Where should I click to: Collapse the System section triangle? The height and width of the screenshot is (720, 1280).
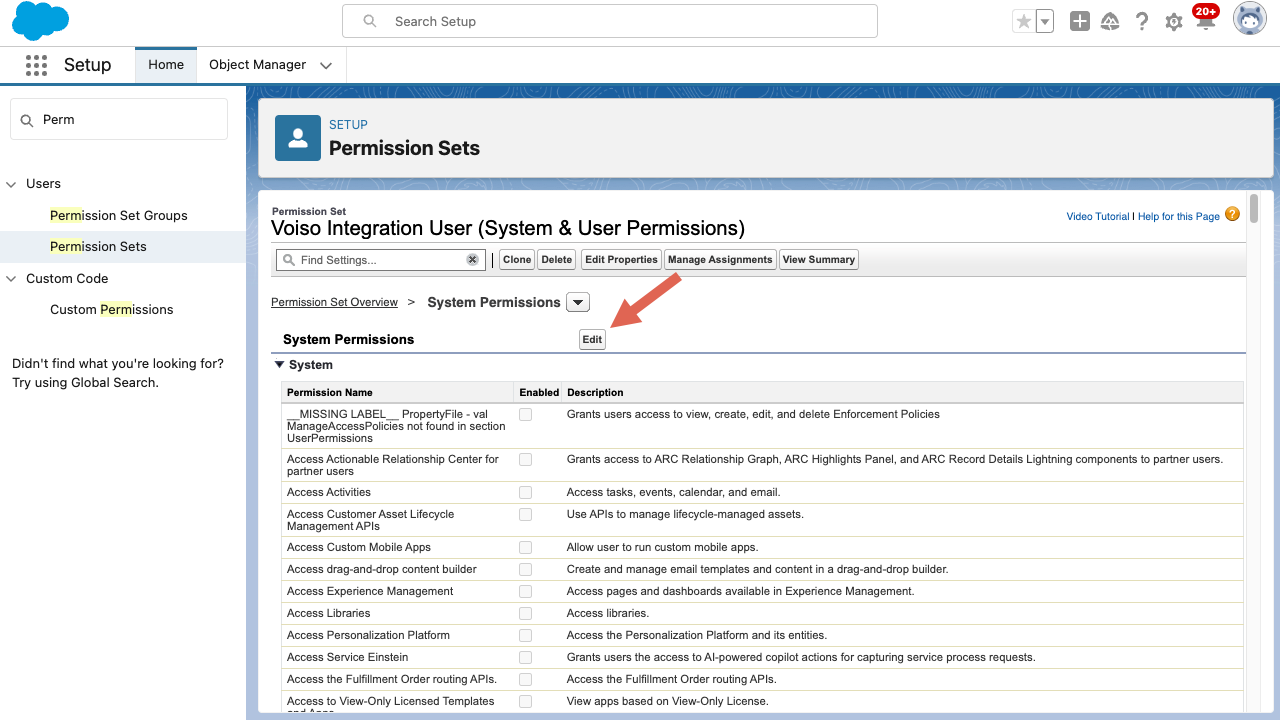pyautogui.click(x=279, y=365)
